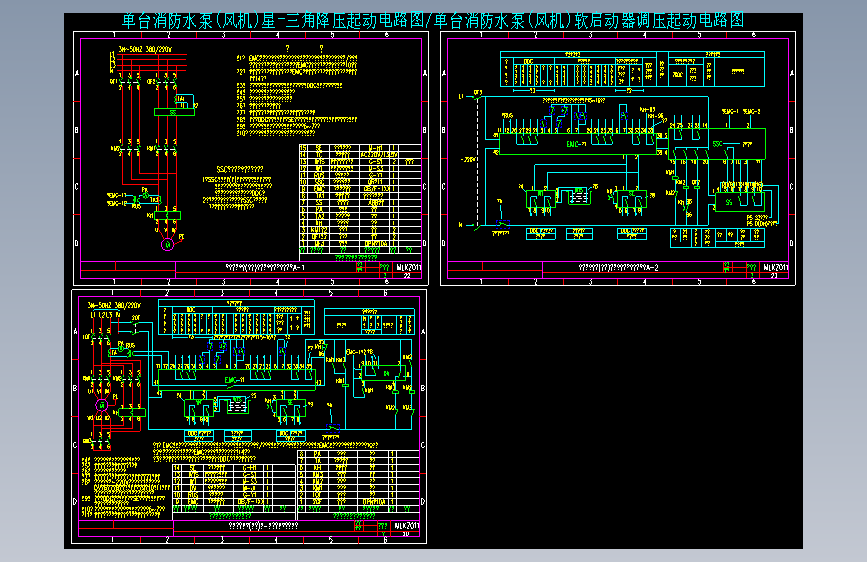Click the green SS soft-starter box in the top-left sheet
The height and width of the screenshot is (562, 867).
(x=174, y=112)
